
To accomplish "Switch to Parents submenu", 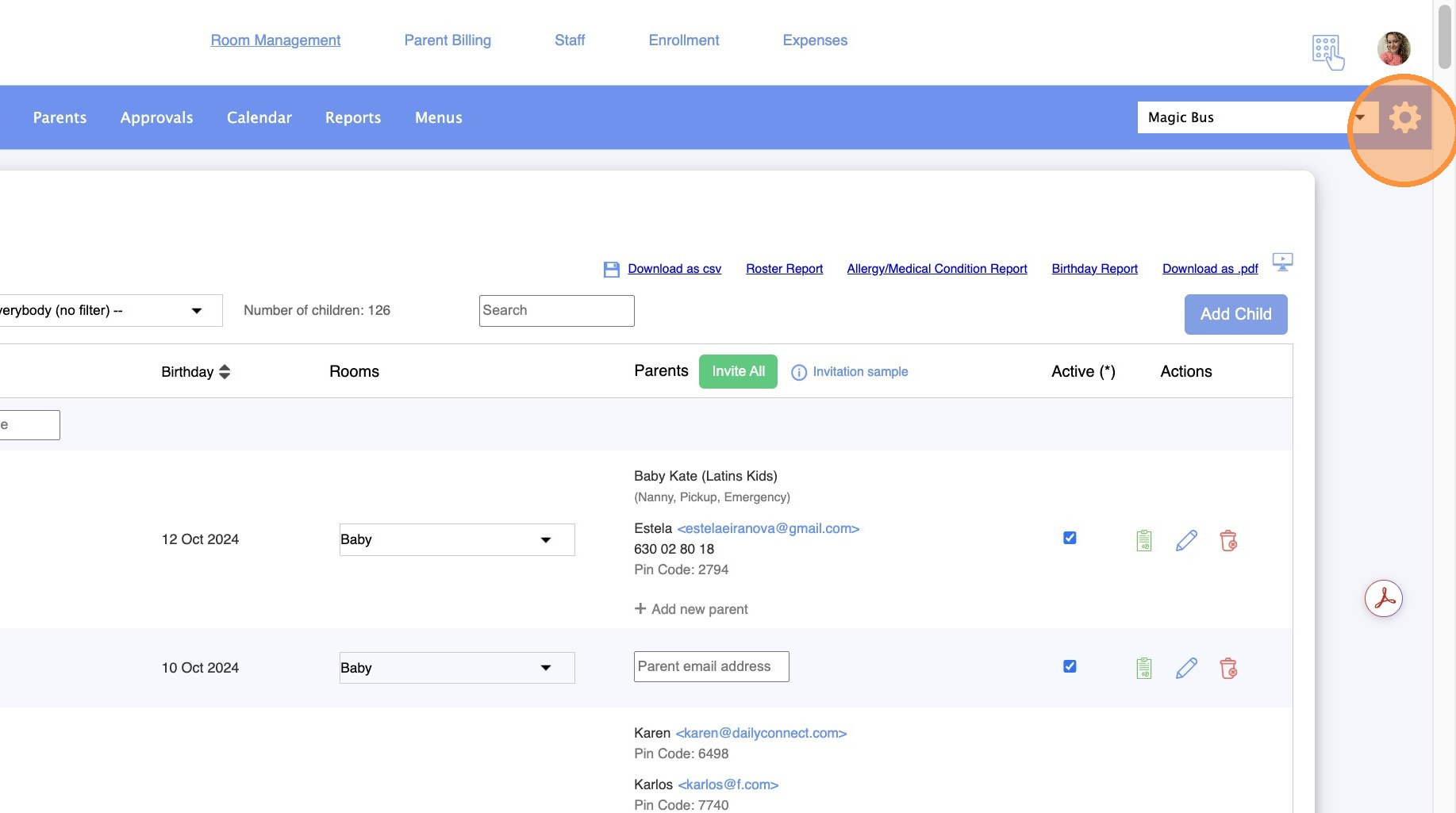I will 60,117.
